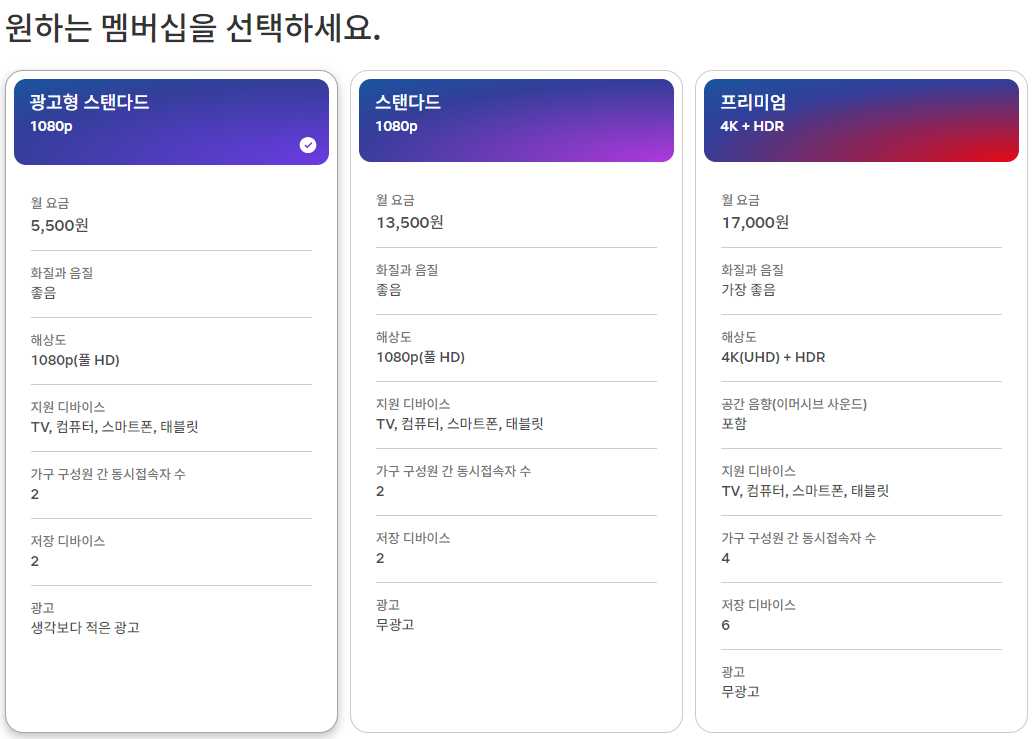
Task: Click the red 프리미엄 plan banner
Action: coord(861,121)
